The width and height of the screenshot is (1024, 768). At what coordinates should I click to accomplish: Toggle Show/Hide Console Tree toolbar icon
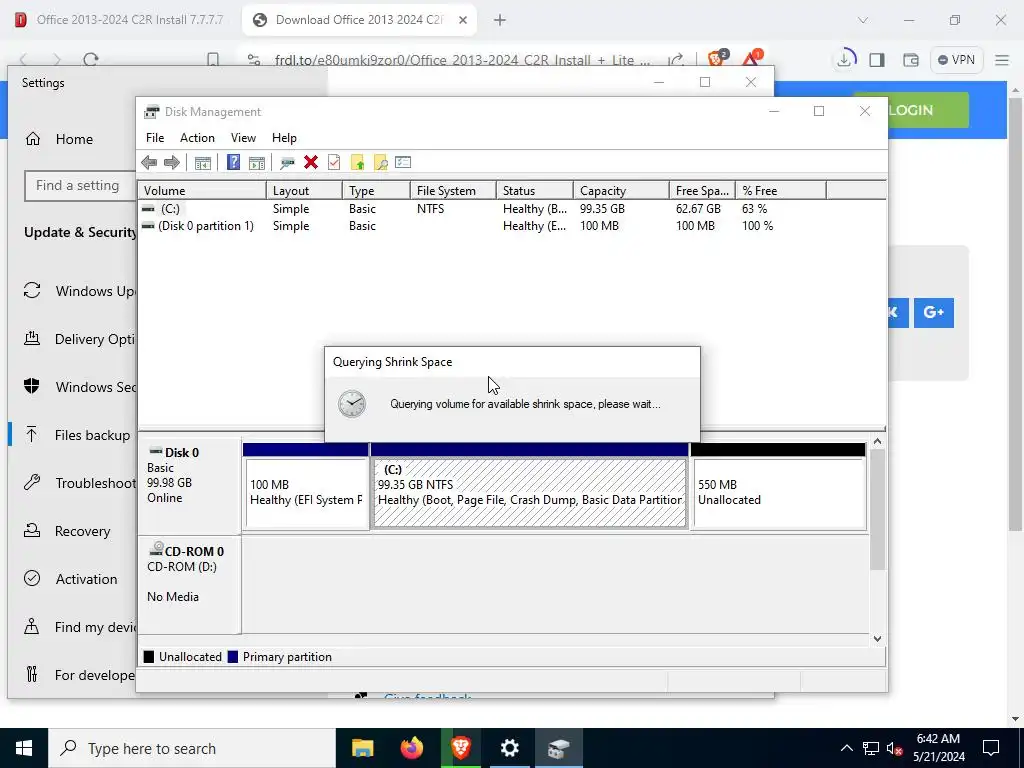pos(202,163)
